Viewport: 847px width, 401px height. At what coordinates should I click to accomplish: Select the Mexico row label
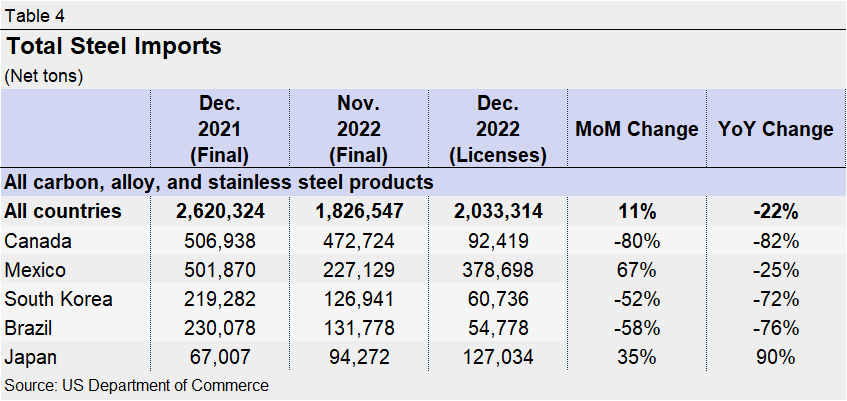coord(34,269)
